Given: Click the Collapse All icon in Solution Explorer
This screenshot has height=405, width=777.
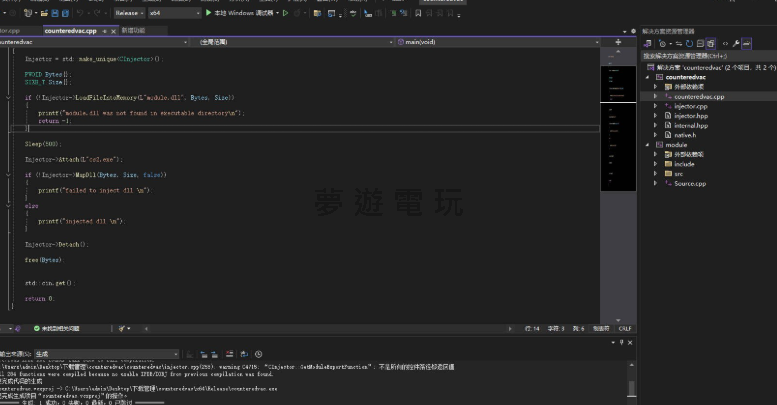Looking at the screenshot, I should (700, 44).
